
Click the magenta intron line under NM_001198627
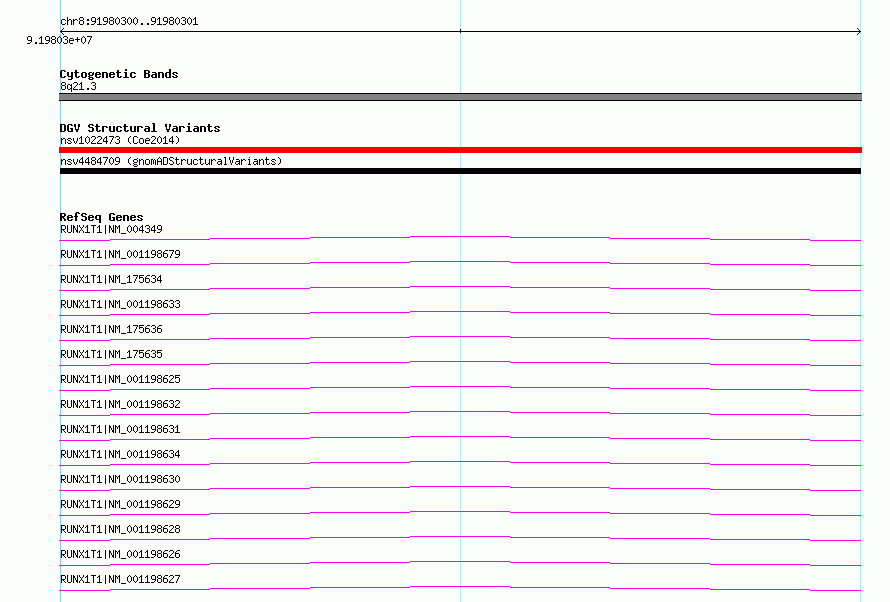pos(460,587)
